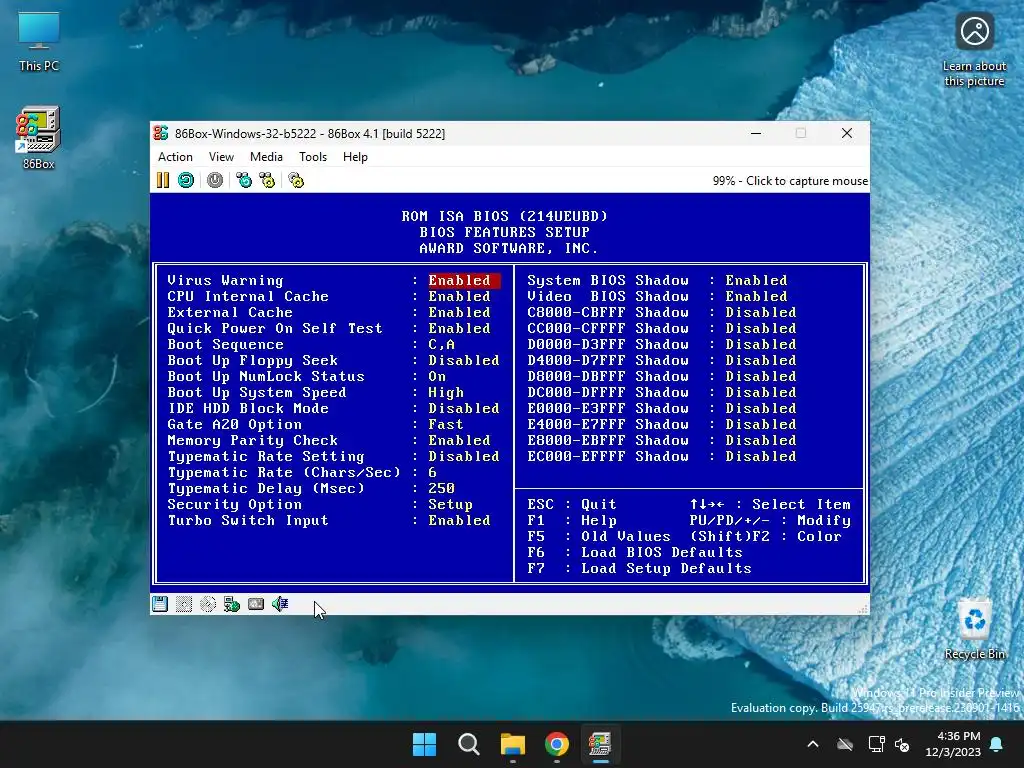The width and height of the screenshot is (1024, 768).
Task: Click the 'F5 : Old Values' help text
Action: [x=599, y=536]
